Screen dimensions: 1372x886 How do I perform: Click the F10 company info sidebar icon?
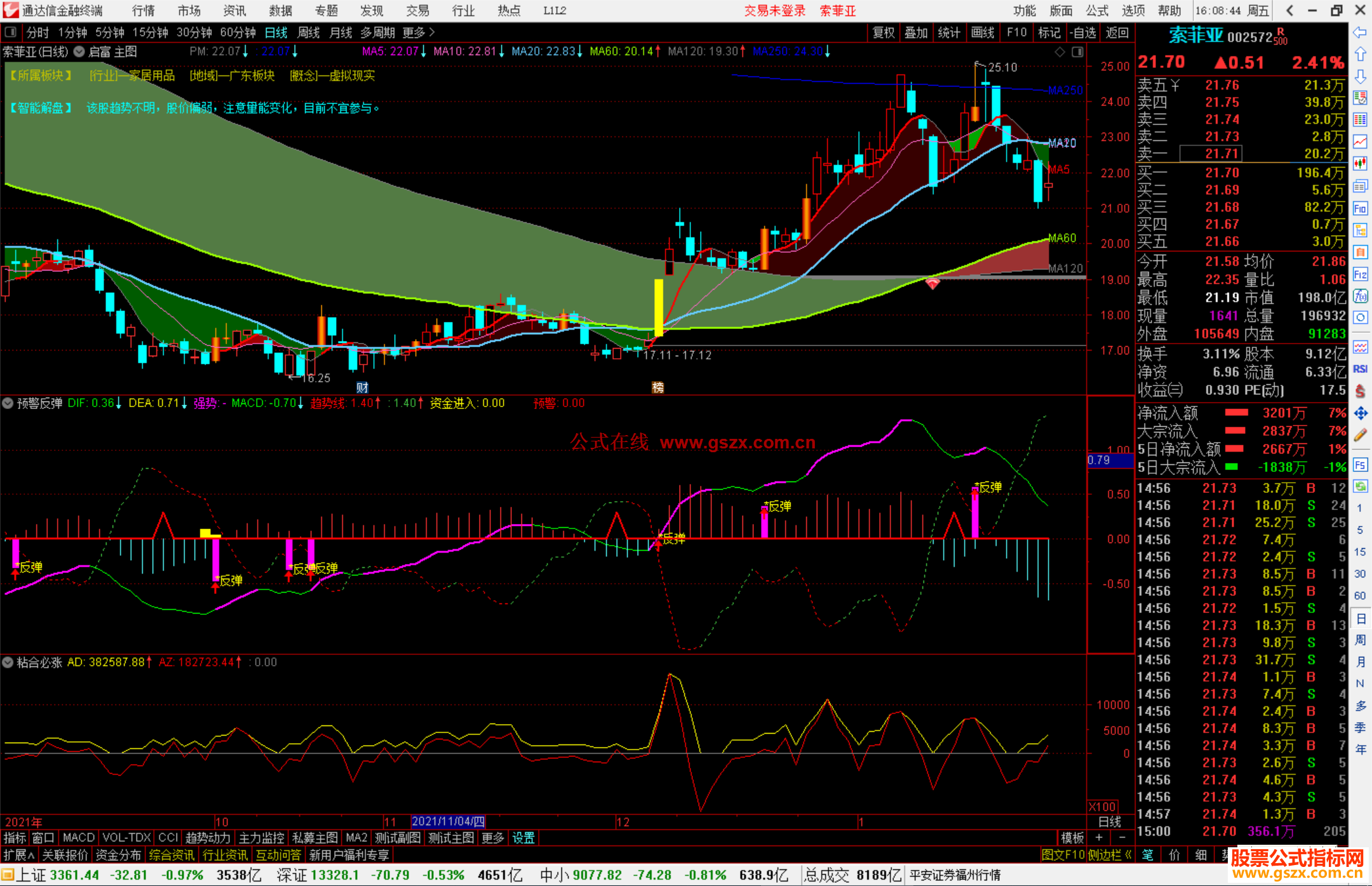pyautogui.click(x=1360, y=208)
